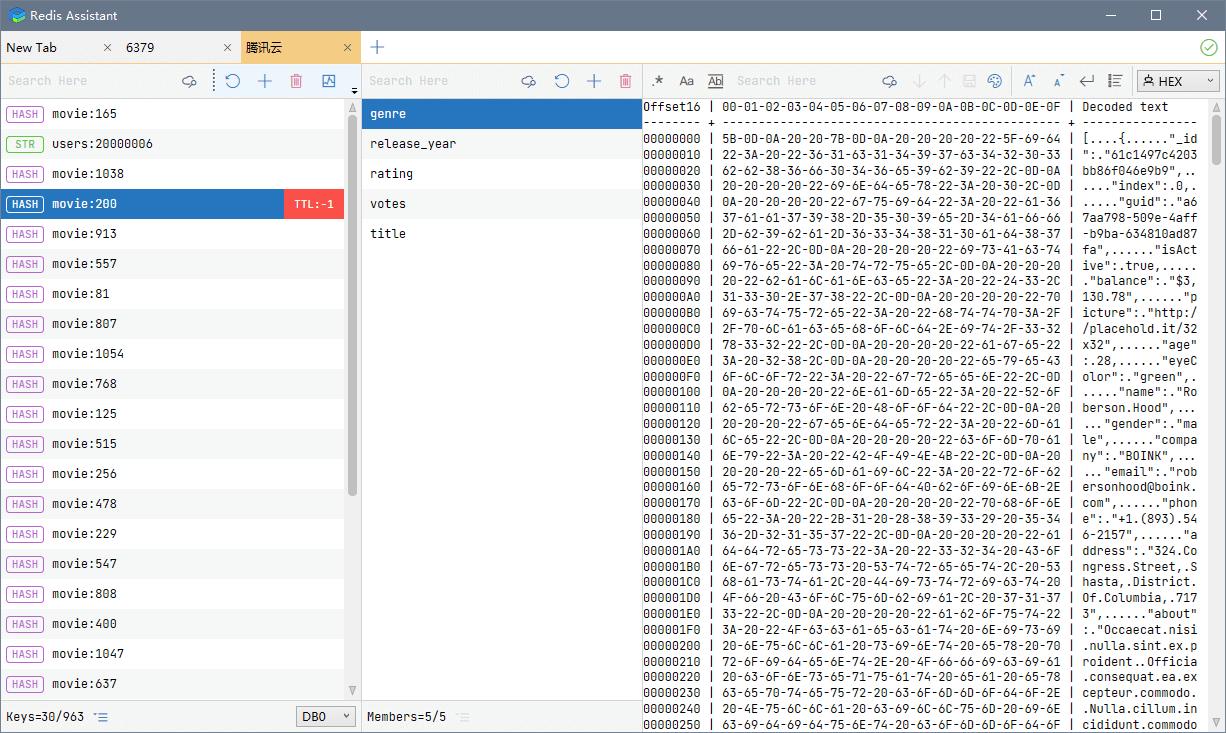The height and width of the screenshot is (733, 1226).
Task: Click the TTL:-1 badge
Action: tap(314, 204)
